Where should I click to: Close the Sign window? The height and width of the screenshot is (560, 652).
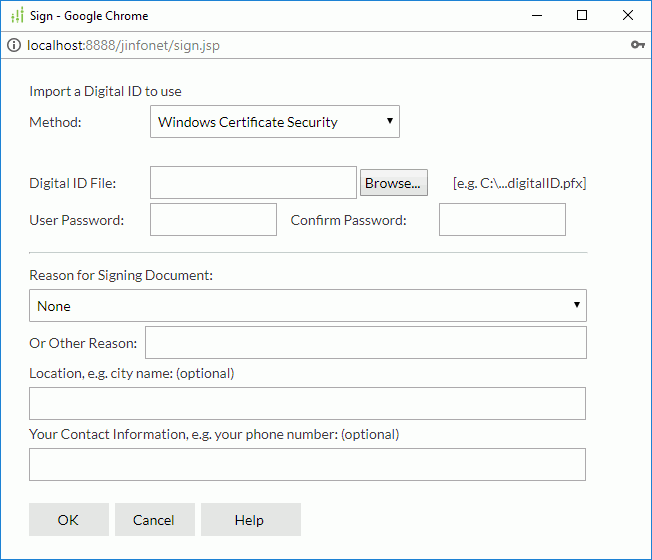point(627,15)
